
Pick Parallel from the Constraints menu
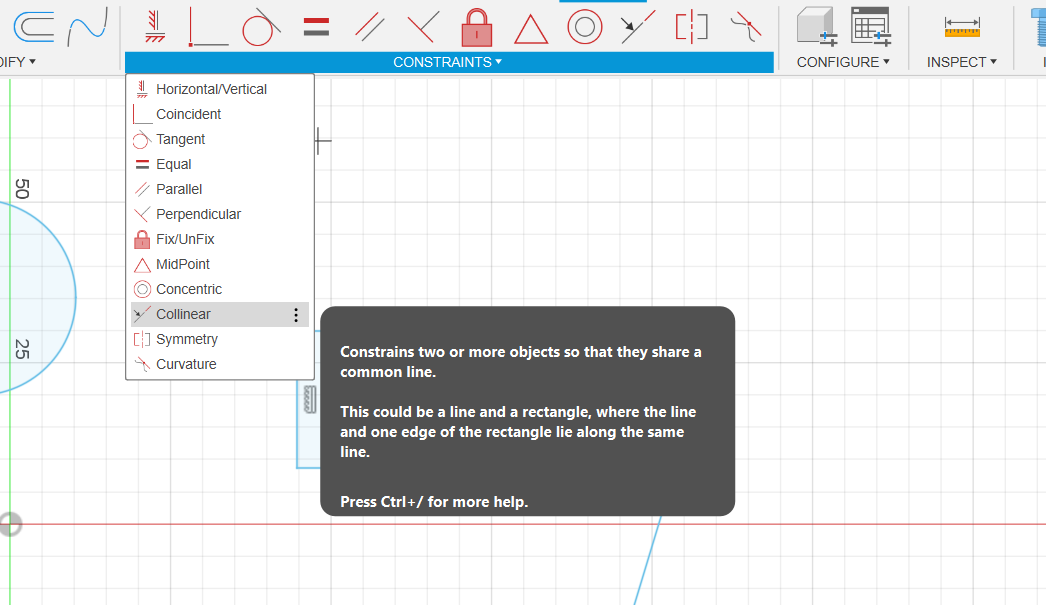(219, 189)
